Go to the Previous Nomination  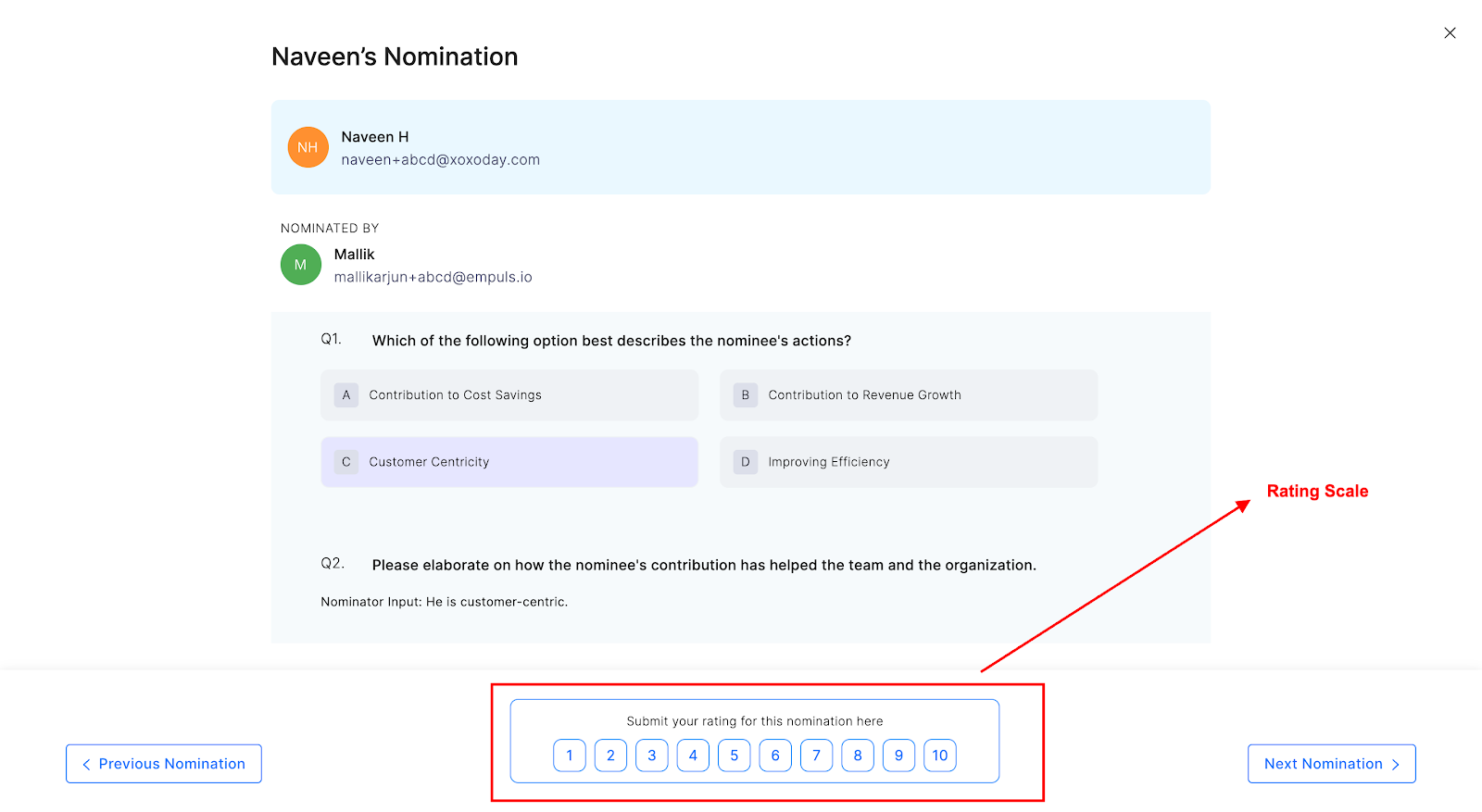(x=164, y=764)
